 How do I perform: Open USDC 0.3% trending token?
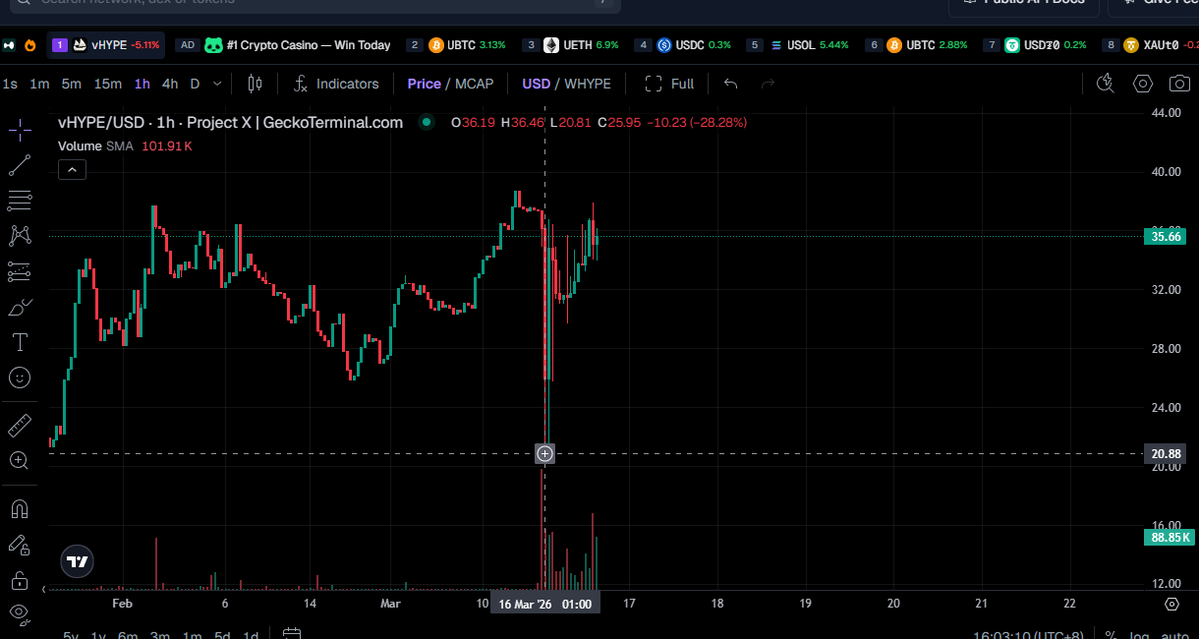pos(683,45)
